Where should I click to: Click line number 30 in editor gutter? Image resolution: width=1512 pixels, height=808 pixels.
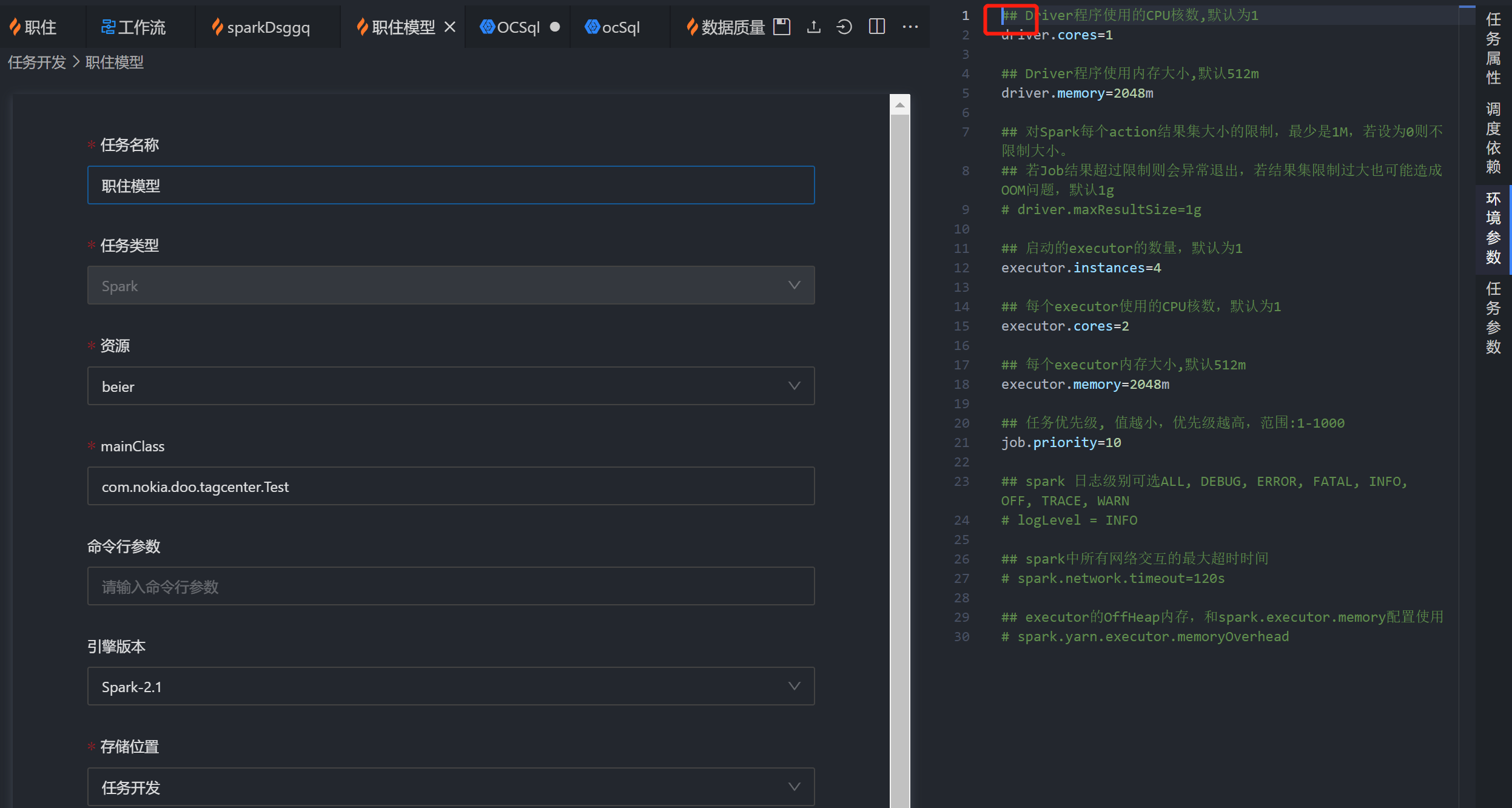pyautogui.click(x=962, y=636)
